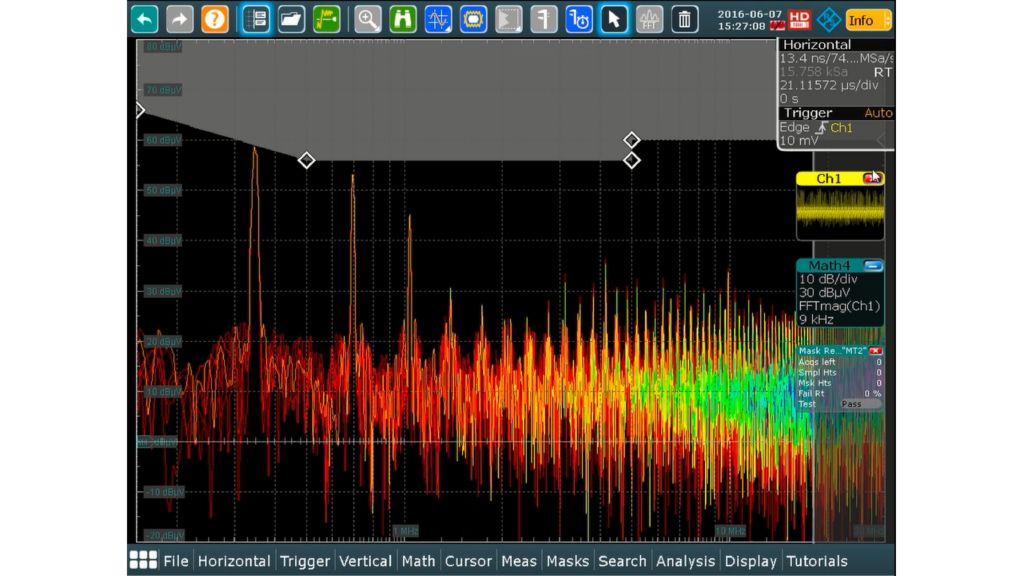
Task: Click the Fail Rt row in mask results
Action: pyautogui.click(x=840, y=394)
